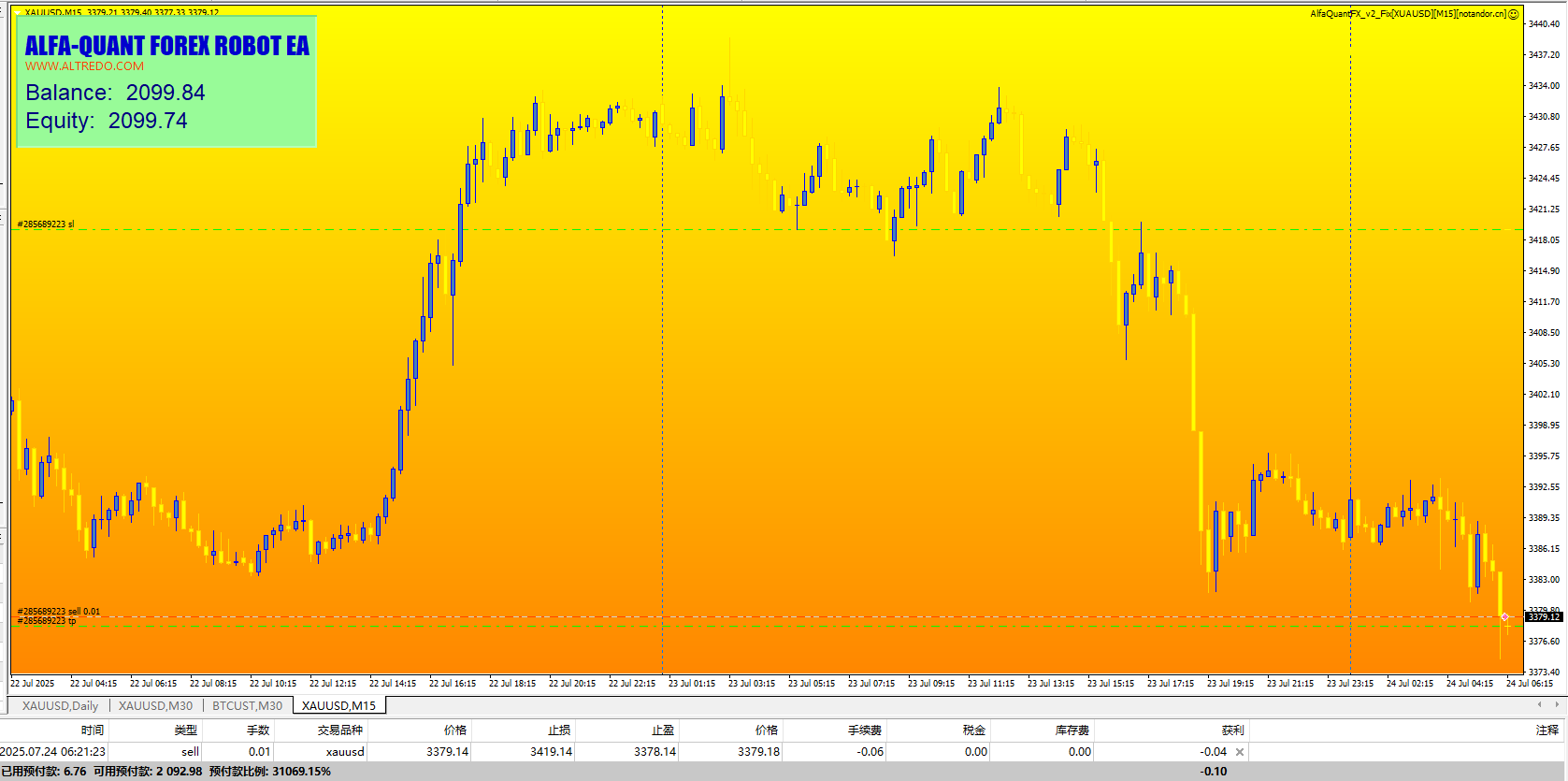Open the BTCUST,M30 chart tab
The width and height of the screenshot is (1568, 781).
[x=247, y=706]
